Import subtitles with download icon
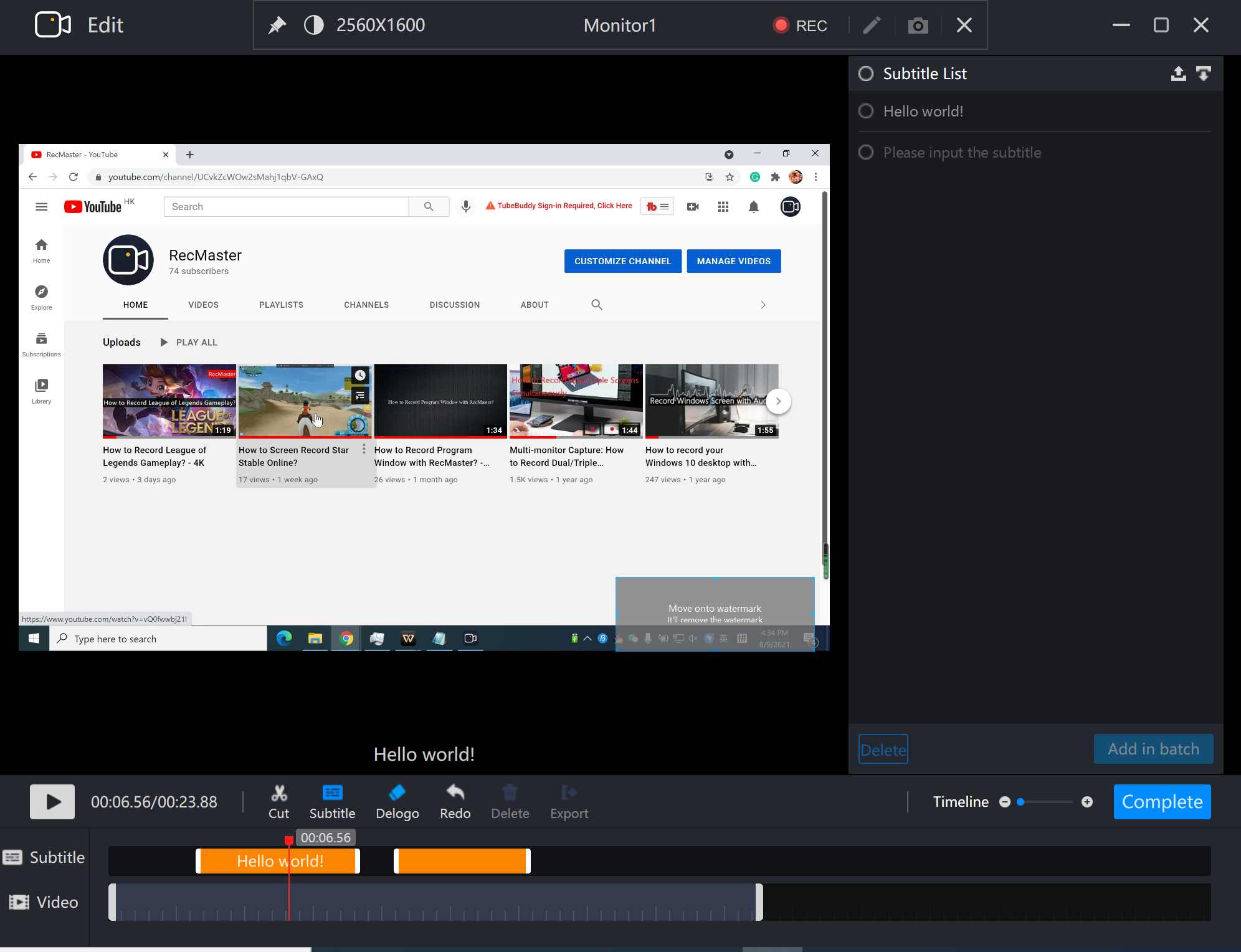This screenshot has width=1241, height=952. 1204,74
